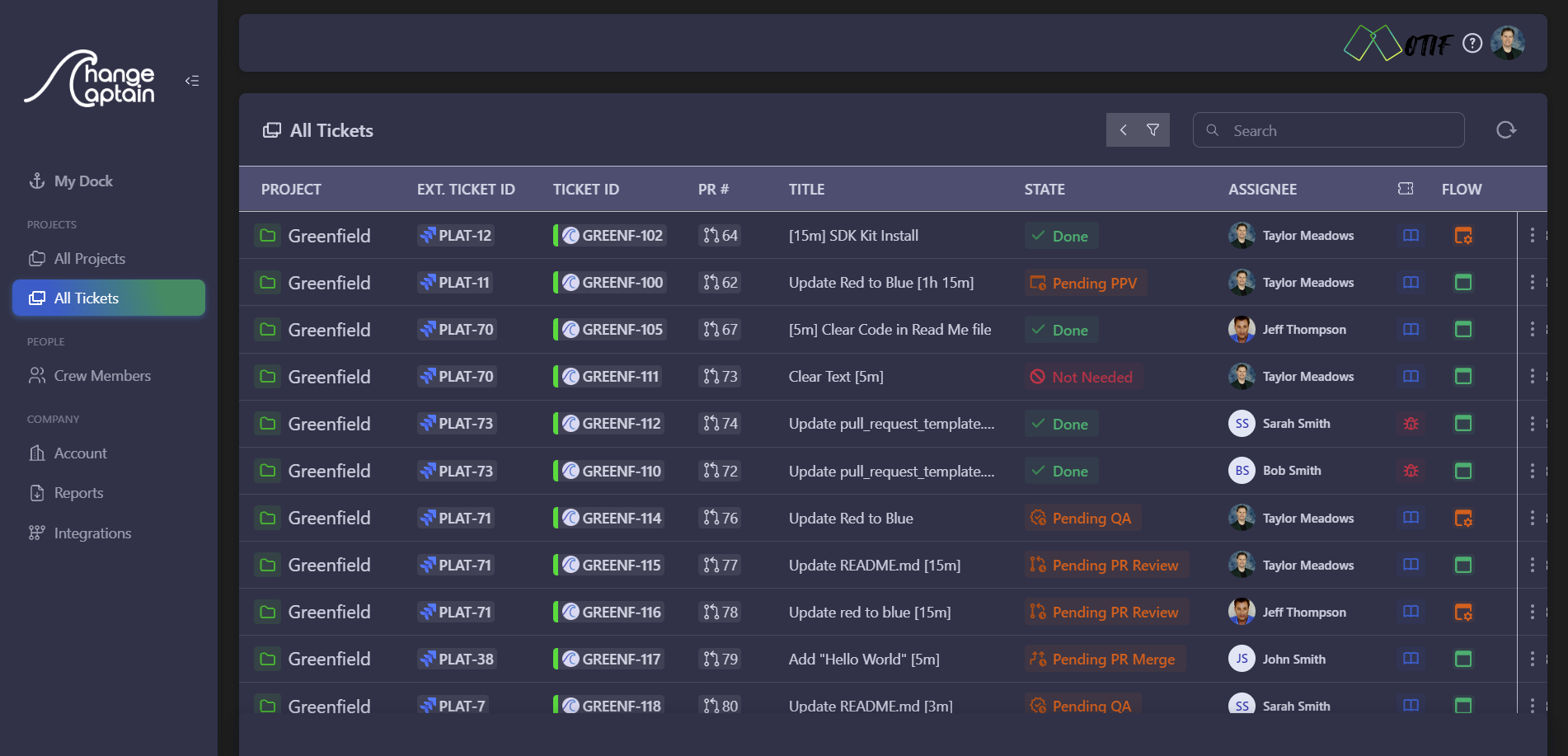Open the Crew Members page

pyautogui.click(x=102, y=376)
